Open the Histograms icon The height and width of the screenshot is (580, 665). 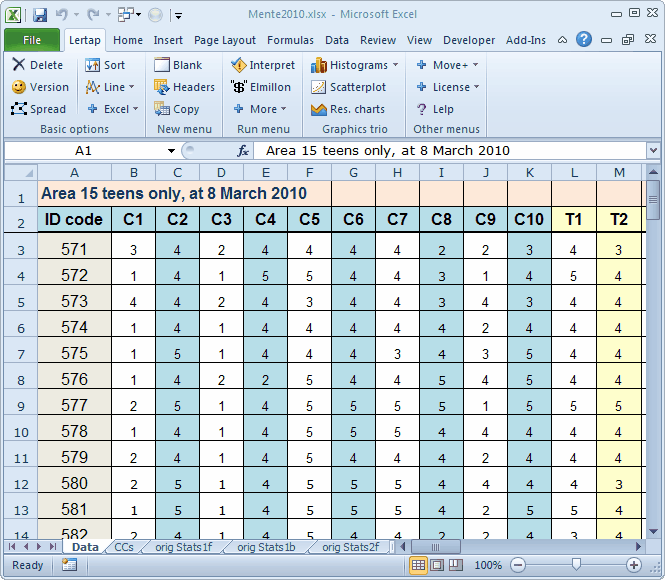pos(319,65)
